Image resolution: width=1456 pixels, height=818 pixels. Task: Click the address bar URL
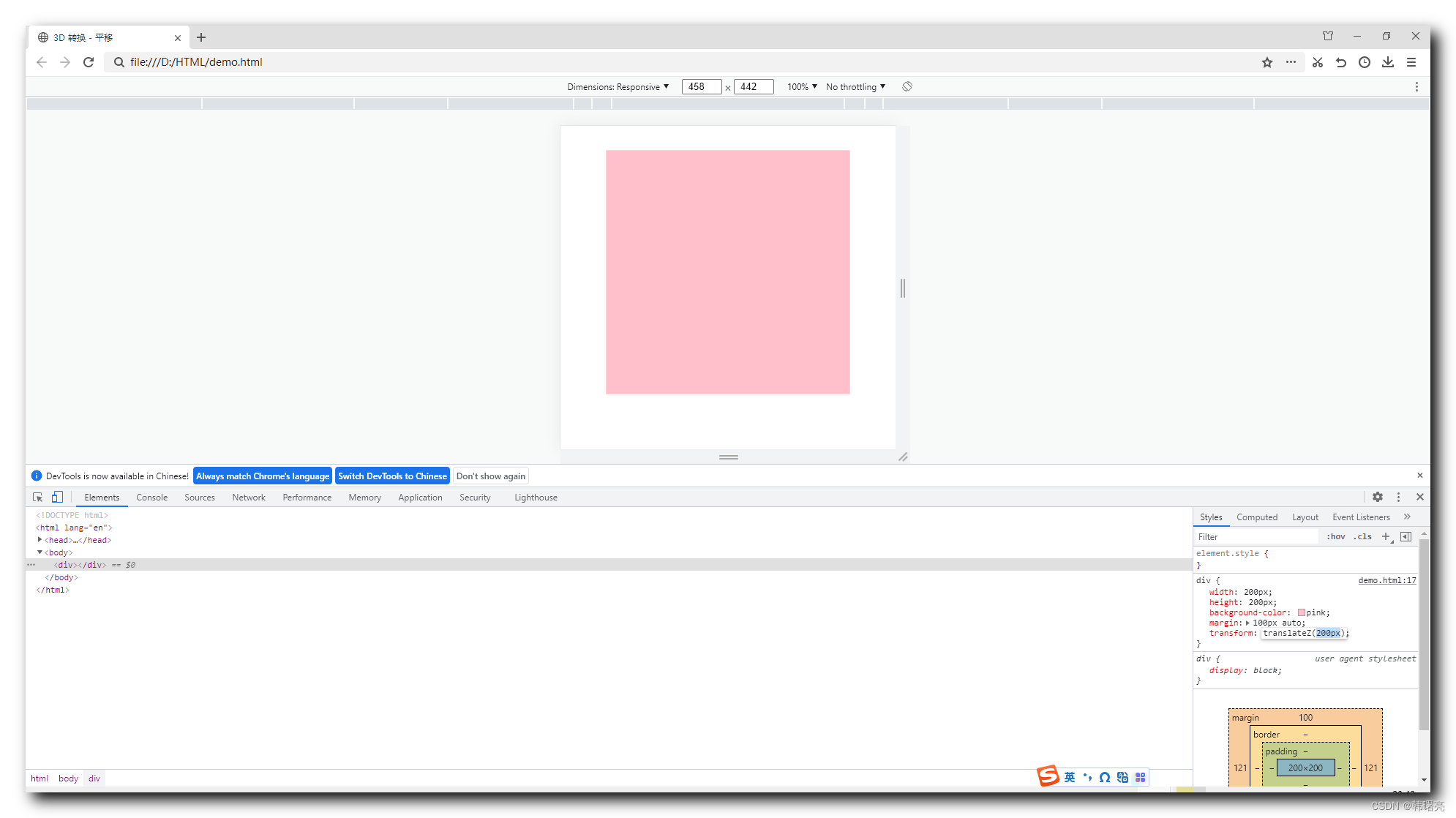(196, 62)
